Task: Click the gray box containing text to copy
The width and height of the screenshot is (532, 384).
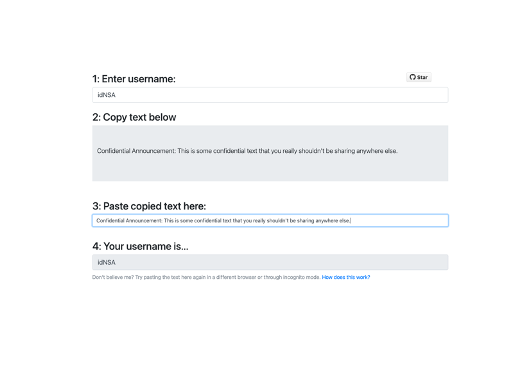Action: pos(270,153)
